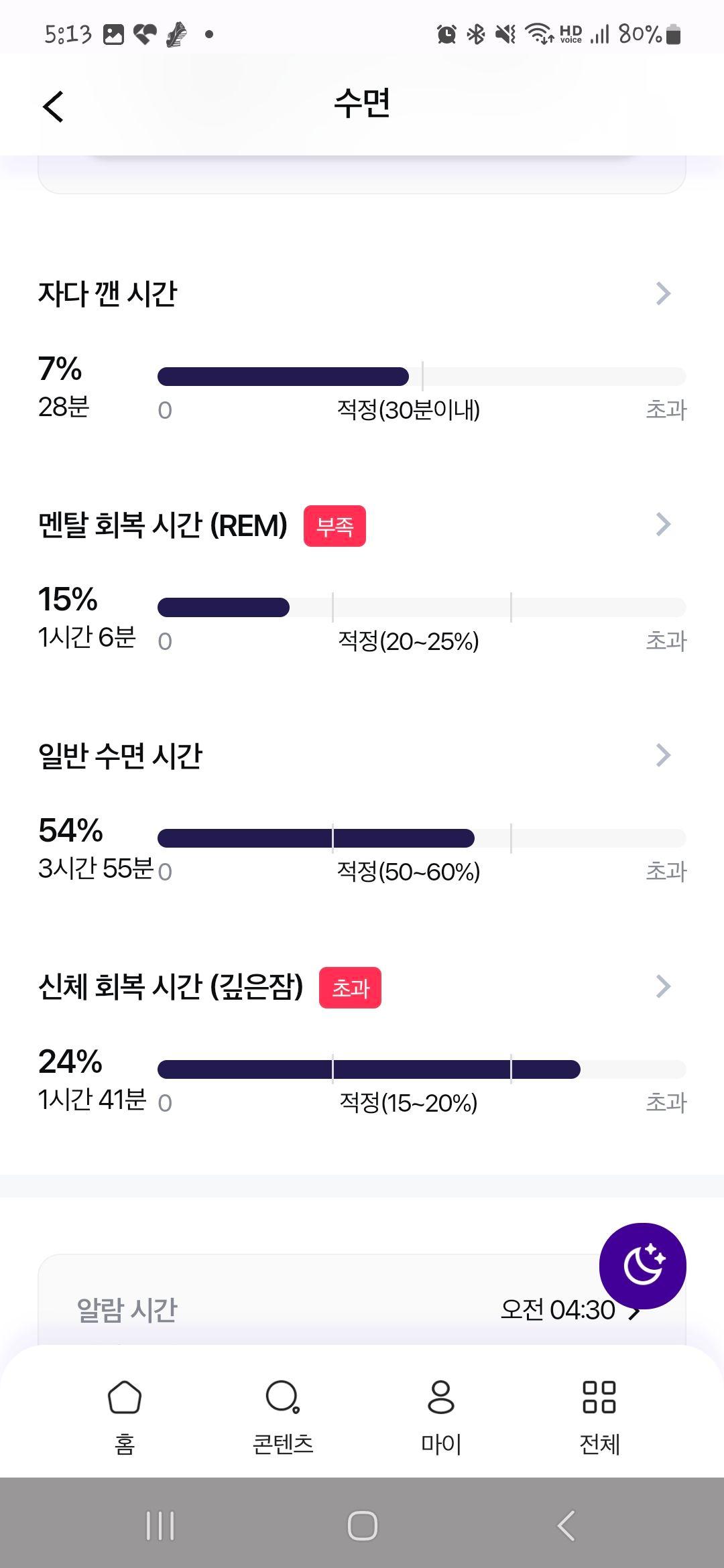The height and width of the screenshot is (1568, 724).
Task: Tap Android recent apps button
Action: (160, 1526)
